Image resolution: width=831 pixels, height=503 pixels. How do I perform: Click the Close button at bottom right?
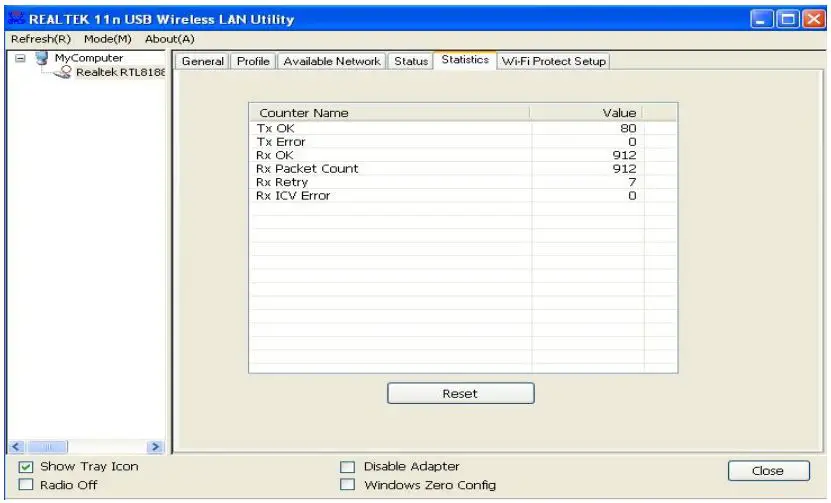click(768, 471)
